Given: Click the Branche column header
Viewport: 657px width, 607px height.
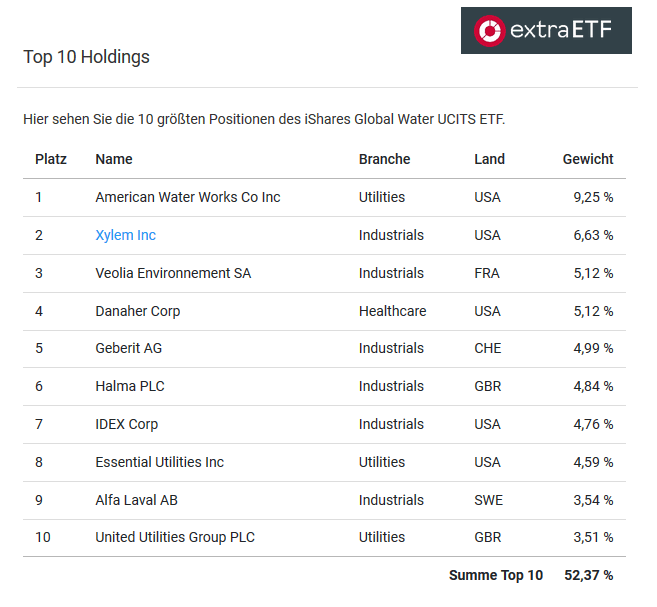Looking at the screenshot, I should 384,159.
